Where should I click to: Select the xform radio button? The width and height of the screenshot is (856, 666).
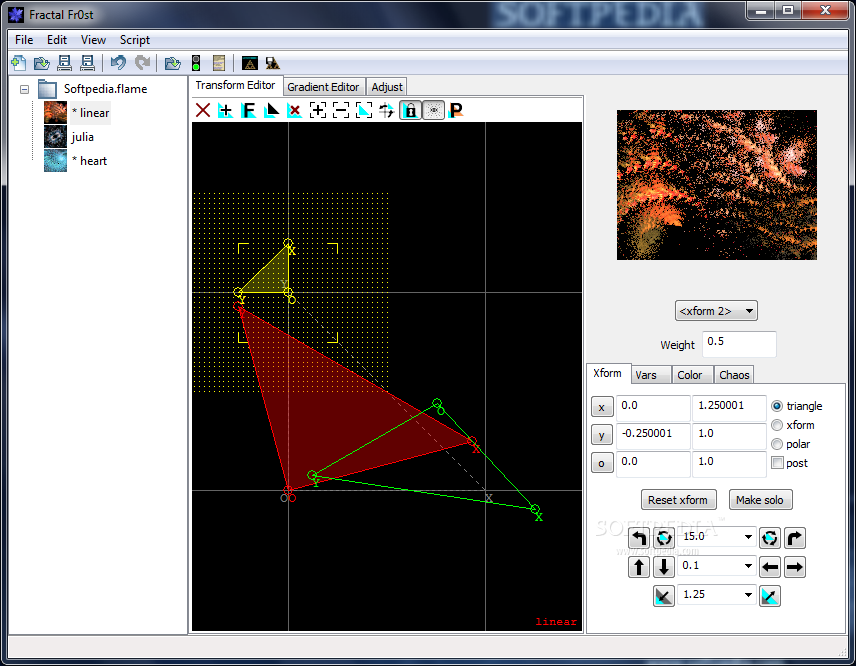pos(777,425)
